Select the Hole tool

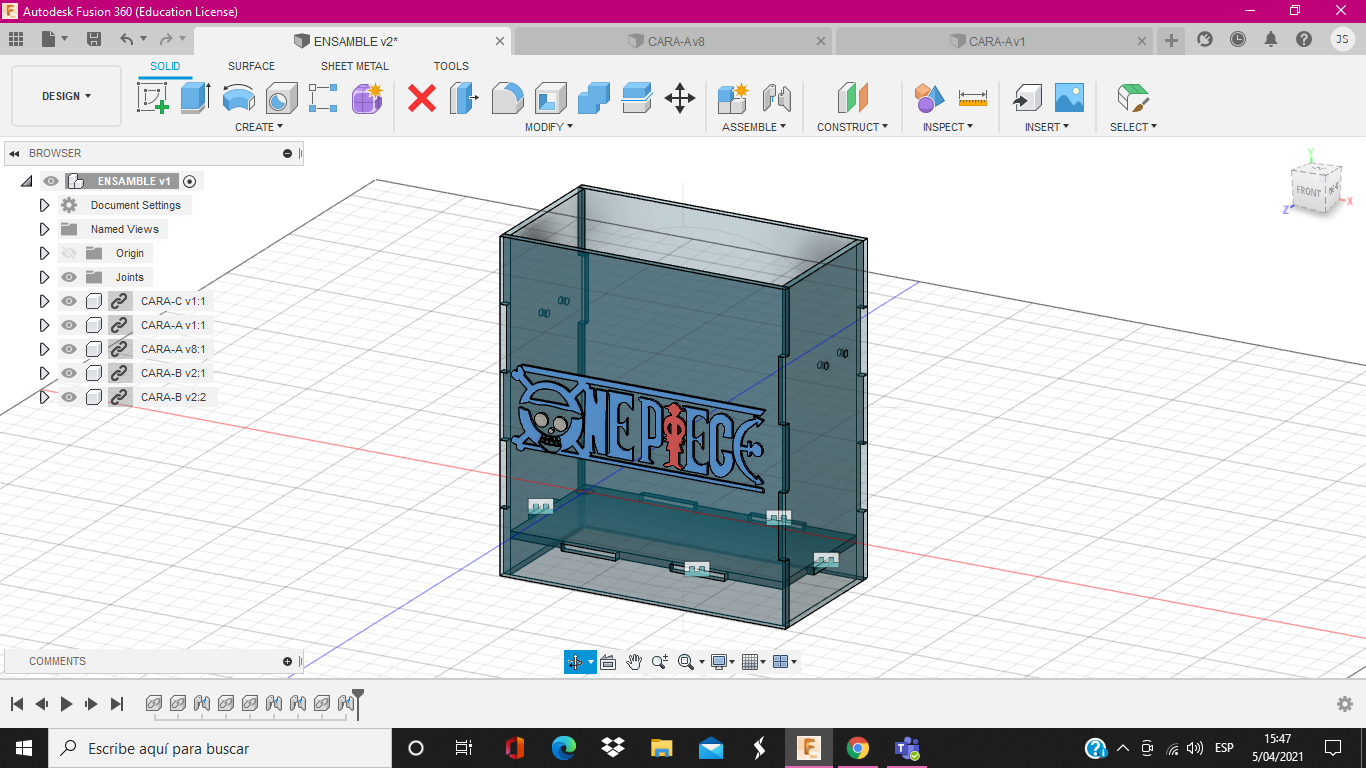(281, 98)
